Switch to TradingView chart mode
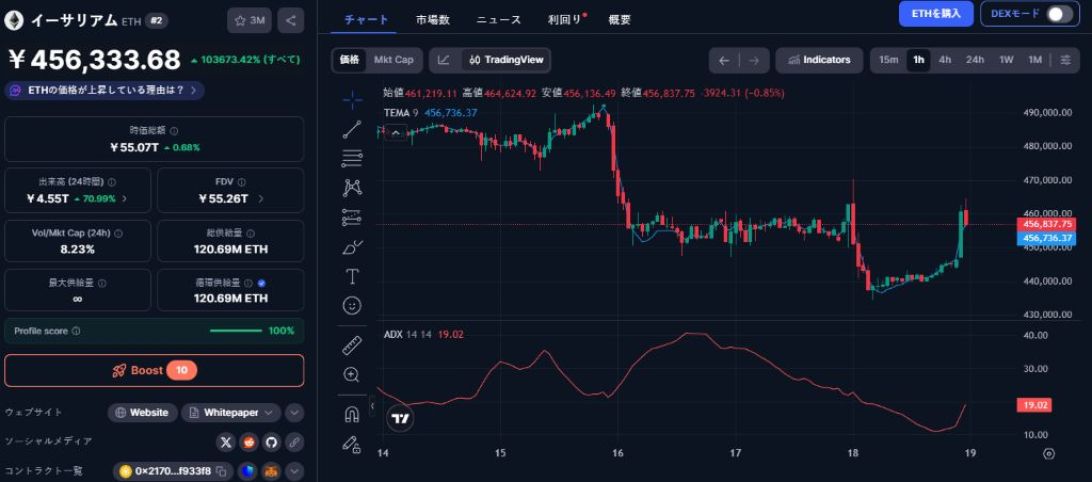1092x482 pixels. (x=506, y=60)
